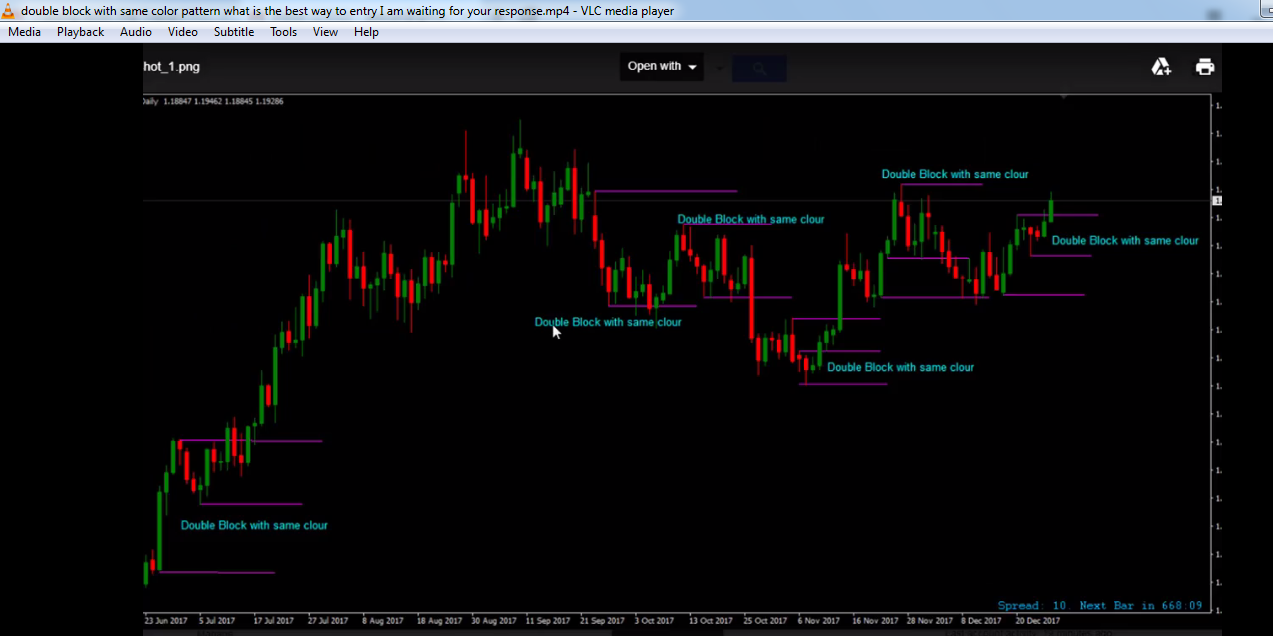Click the 11 Sep 2017 date label
The width and height of the screenshot is (1273, 636).
(x=547, y=621)
